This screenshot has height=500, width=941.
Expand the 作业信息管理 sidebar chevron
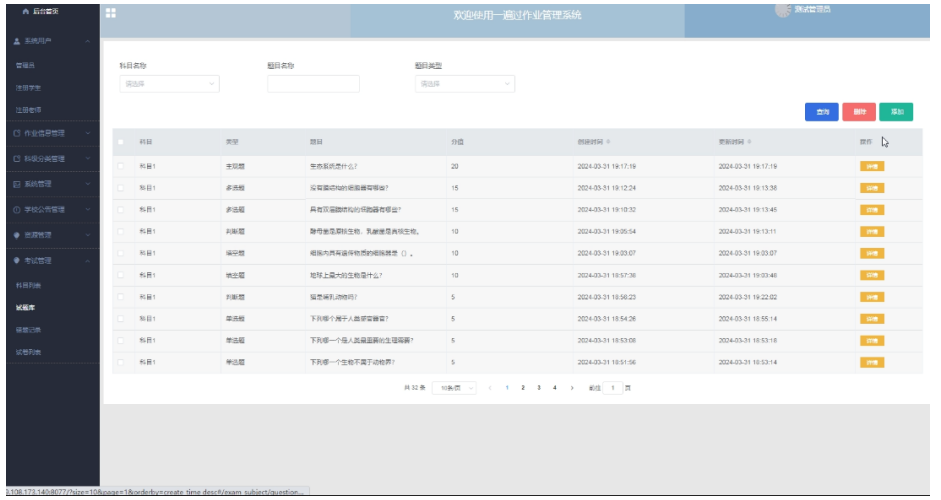click(x=88, y=133)
